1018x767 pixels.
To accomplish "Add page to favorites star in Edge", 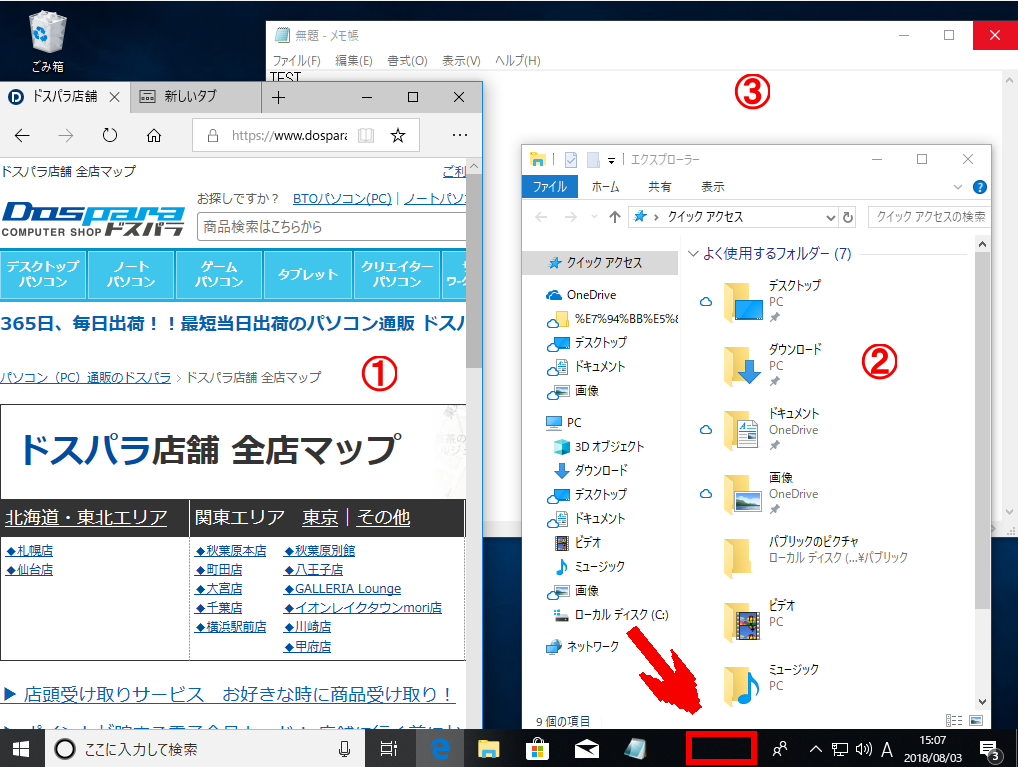I will (x=398, y=135).
